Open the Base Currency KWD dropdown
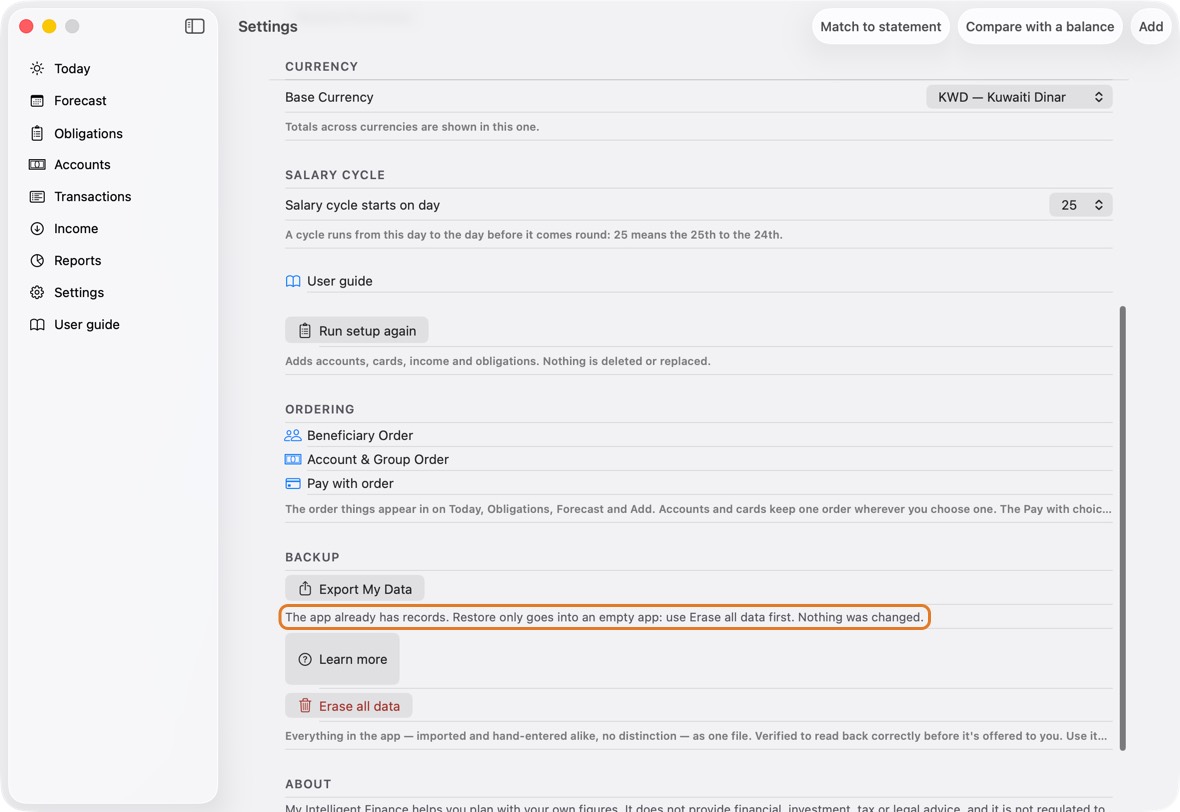Viewport: 1180px width, 812px height. [1019, 97]
